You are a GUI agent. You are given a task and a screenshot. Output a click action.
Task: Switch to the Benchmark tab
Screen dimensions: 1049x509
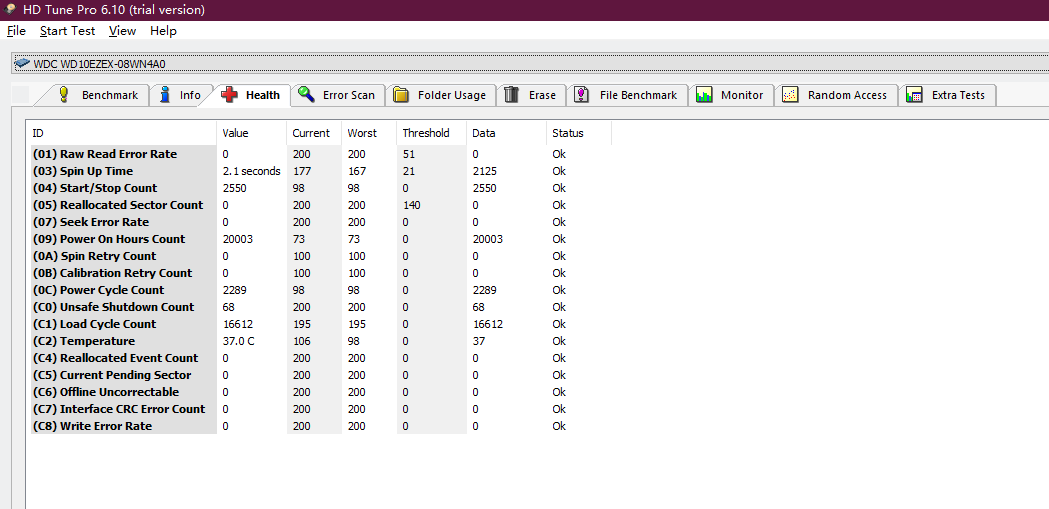(100, 95)
